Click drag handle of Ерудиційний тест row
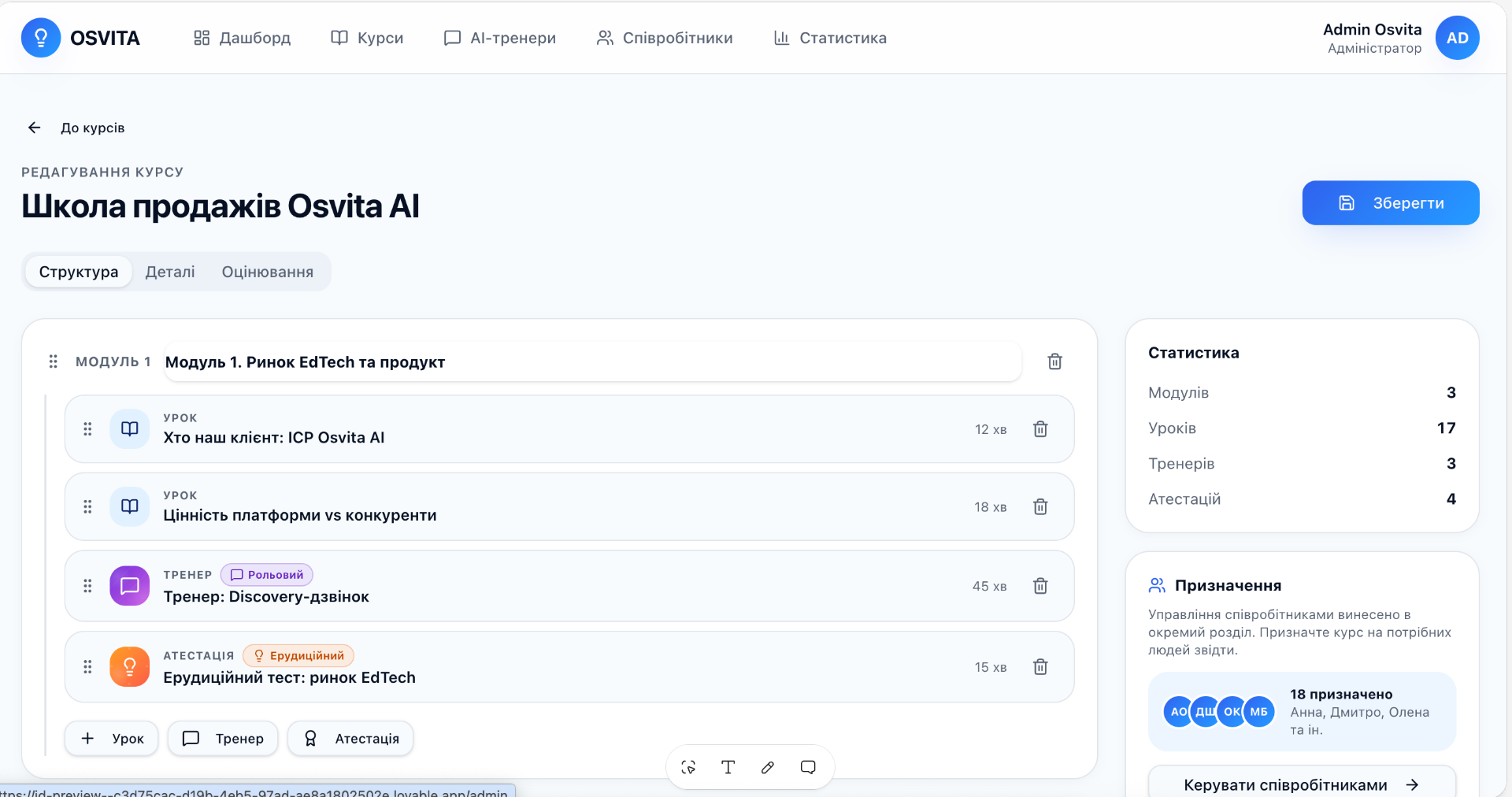The image size is (1512, 797). pos(87,667)
